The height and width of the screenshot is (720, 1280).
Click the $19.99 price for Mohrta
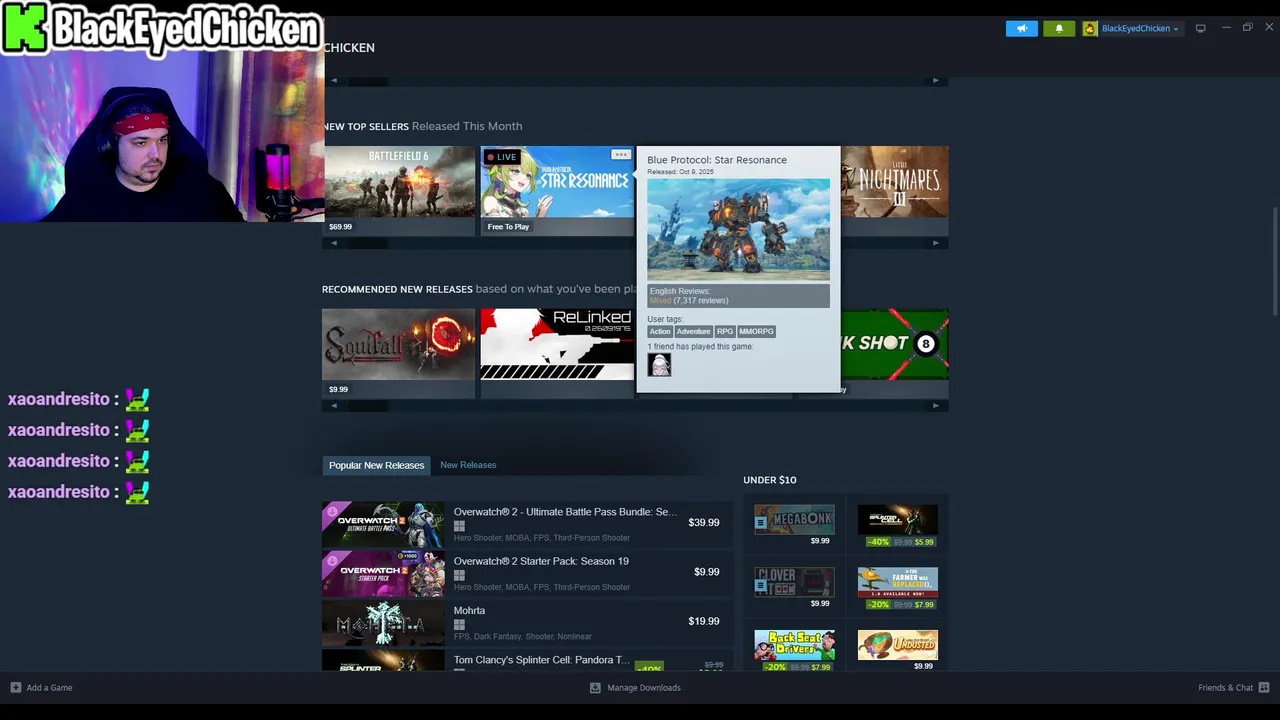(704, 621)
